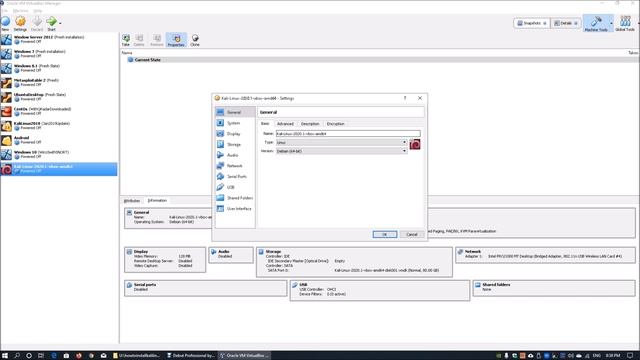Viewport: 640px width, 360px height.
Task: Expand the Start button dropdown arrow
Action: click(x=60, y=23)
